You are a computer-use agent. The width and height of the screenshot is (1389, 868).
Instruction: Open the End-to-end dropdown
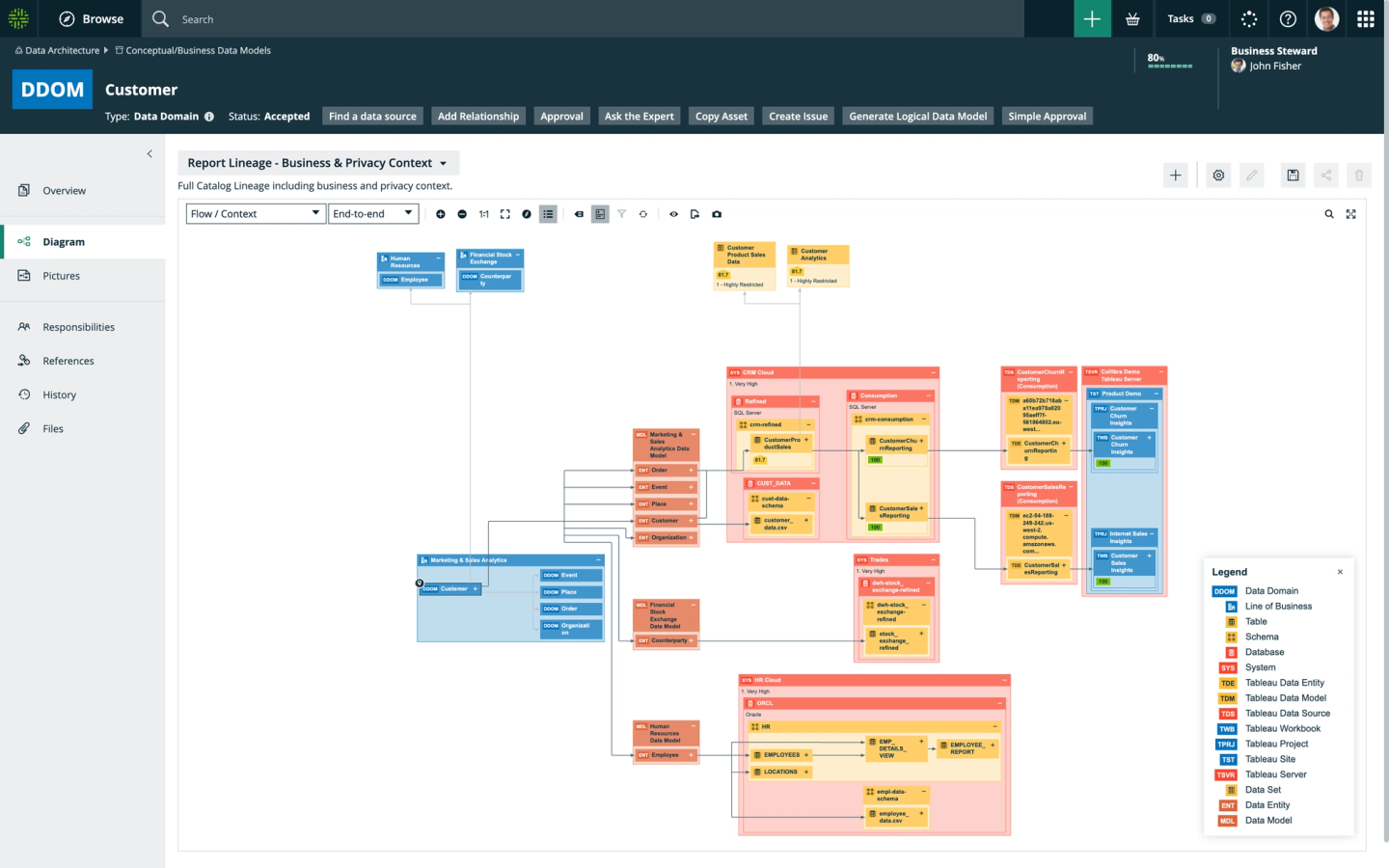[x=373, y=214]
